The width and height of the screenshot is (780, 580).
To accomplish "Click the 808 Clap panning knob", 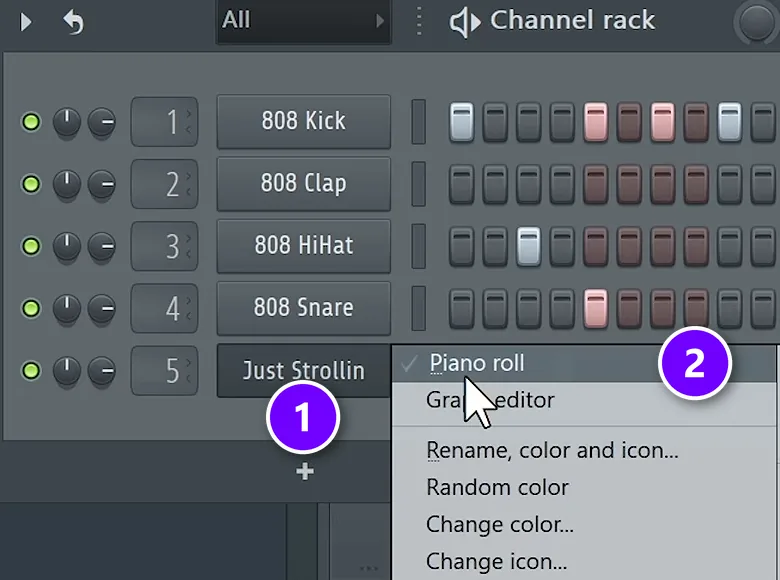I will pos(67,184).
